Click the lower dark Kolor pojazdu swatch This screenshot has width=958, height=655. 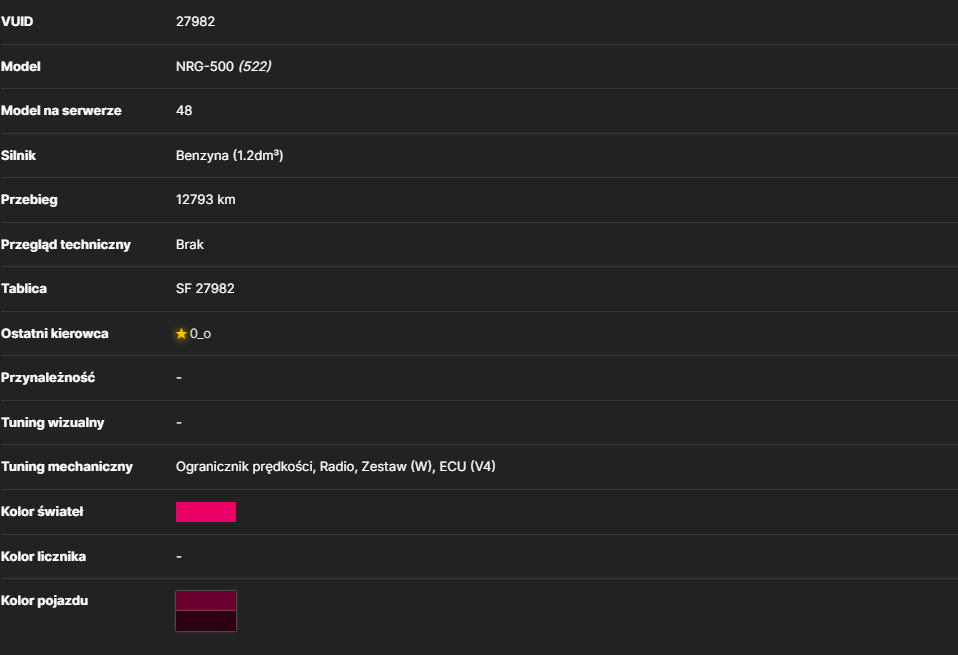[206, 621]
